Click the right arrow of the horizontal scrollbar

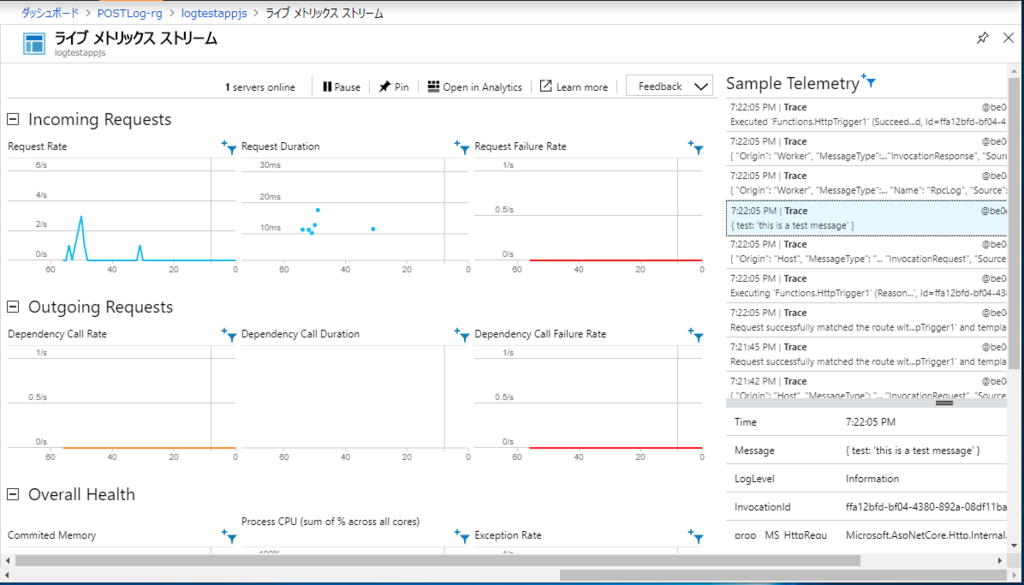[x=1000, y=560]
